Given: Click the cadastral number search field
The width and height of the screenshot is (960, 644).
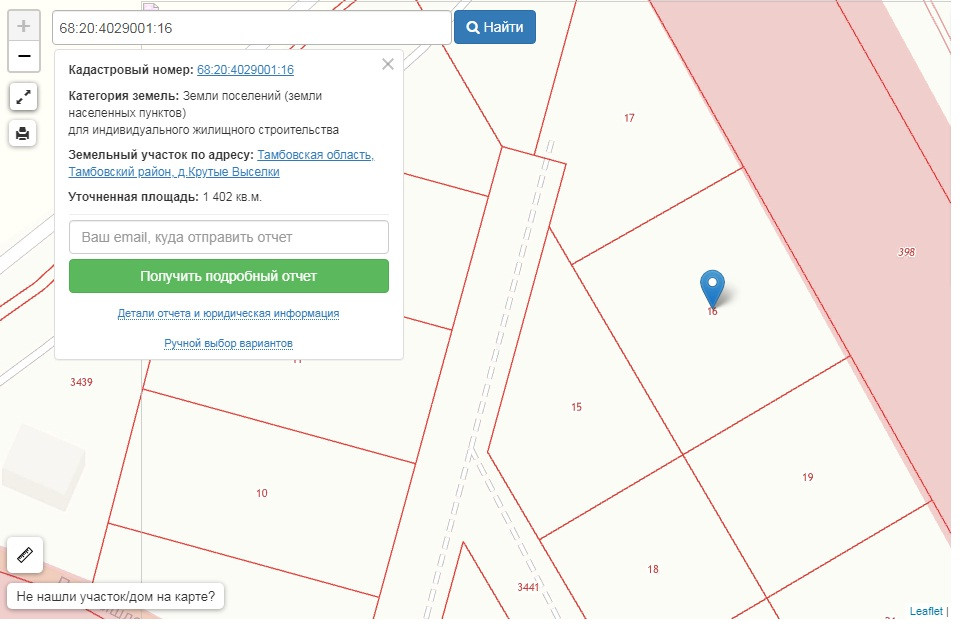Looking at the screenshot, I should point(250,27).
